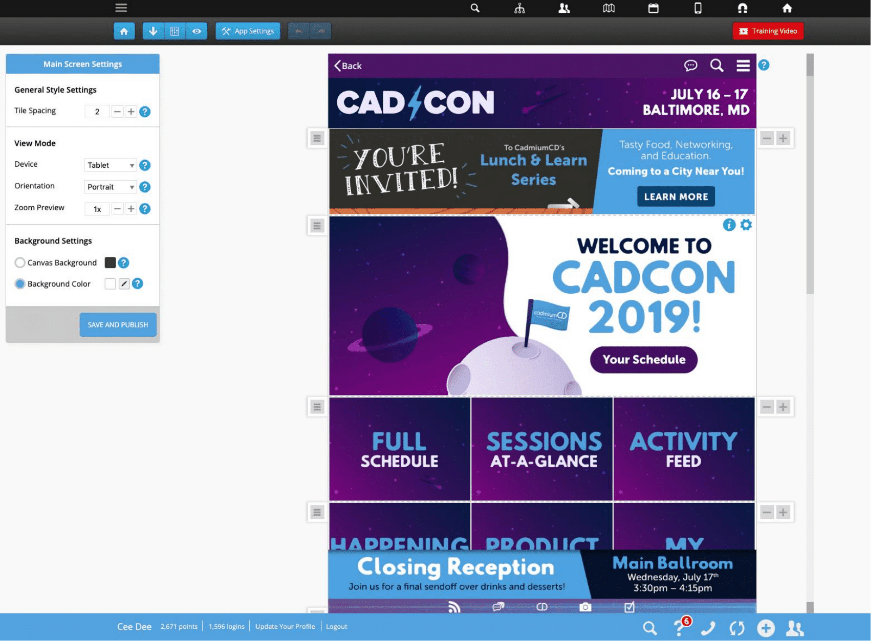
Task: Decrease Tile Spacing with the minus button
Action: coord(117,112)
